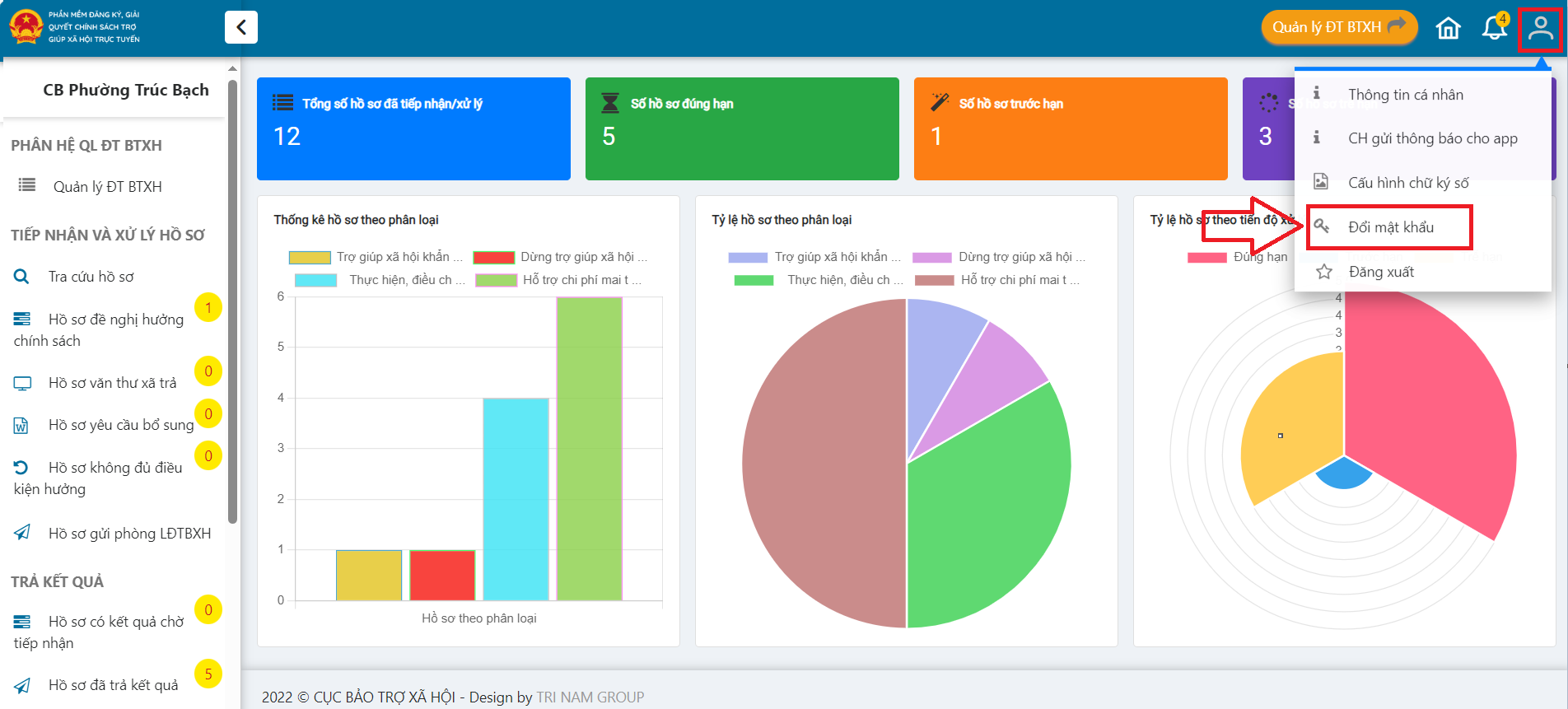Open the notifications bell icon

click(x=1494, y=28)
